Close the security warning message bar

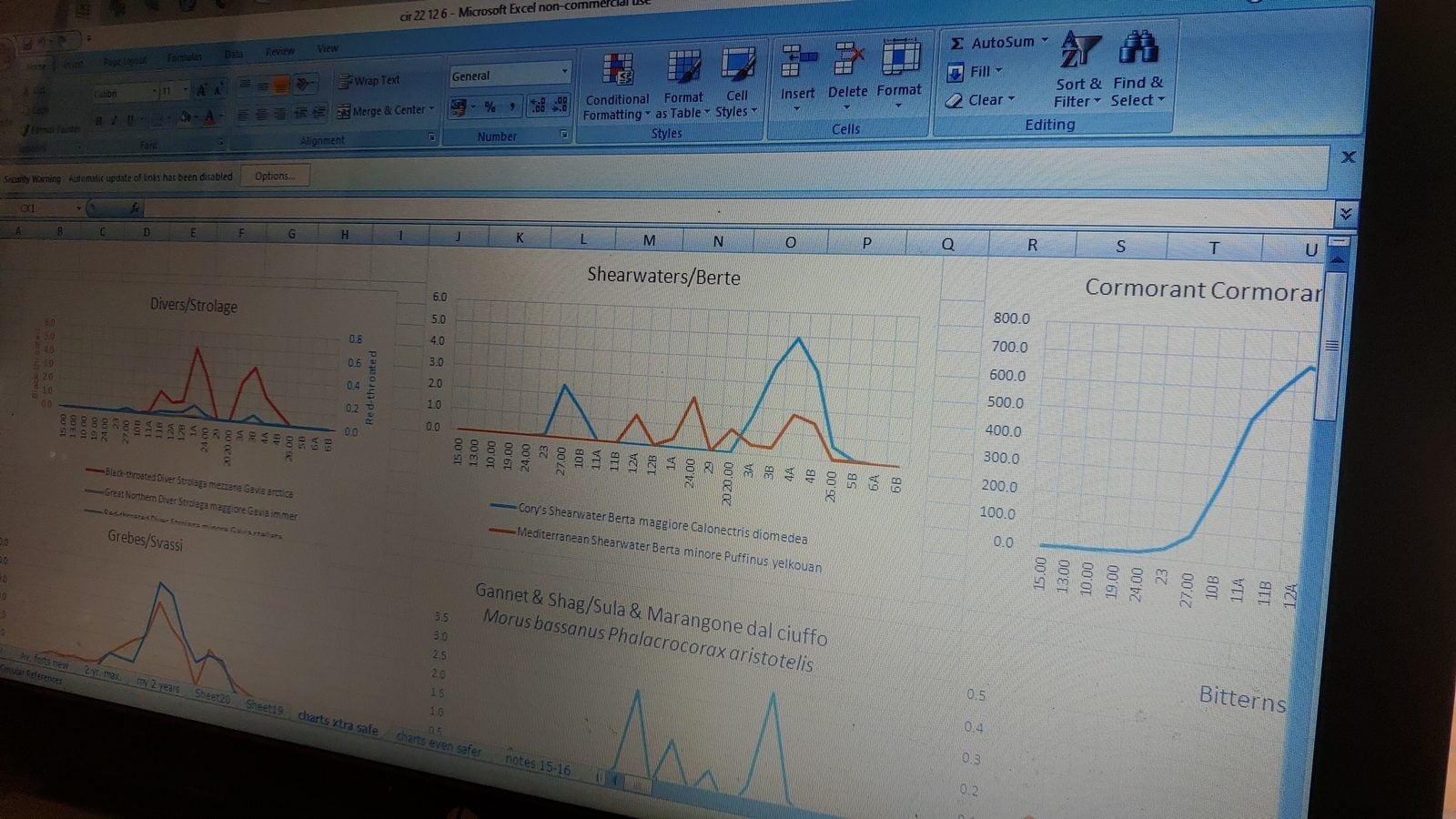[x=1349, y=157]
